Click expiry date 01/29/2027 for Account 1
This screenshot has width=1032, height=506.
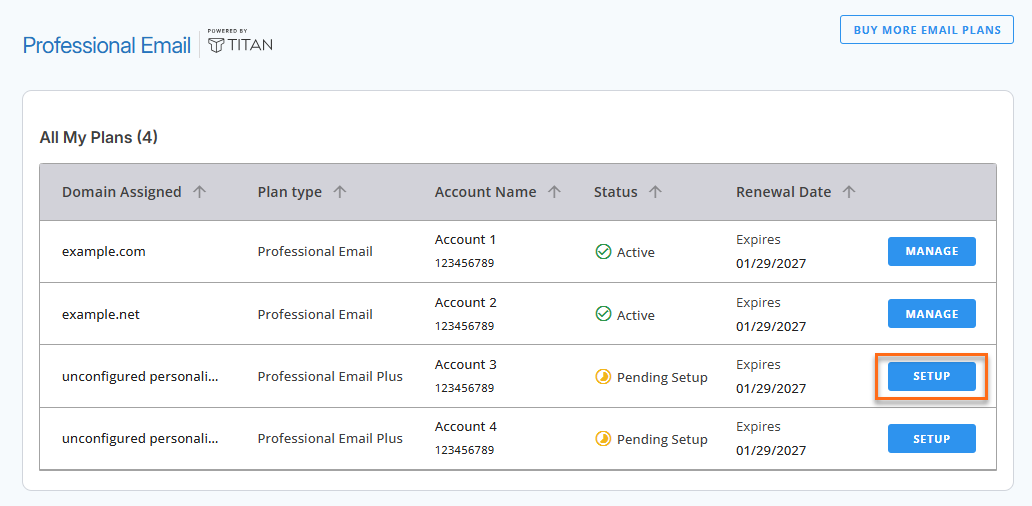click(x=771, y=264)
